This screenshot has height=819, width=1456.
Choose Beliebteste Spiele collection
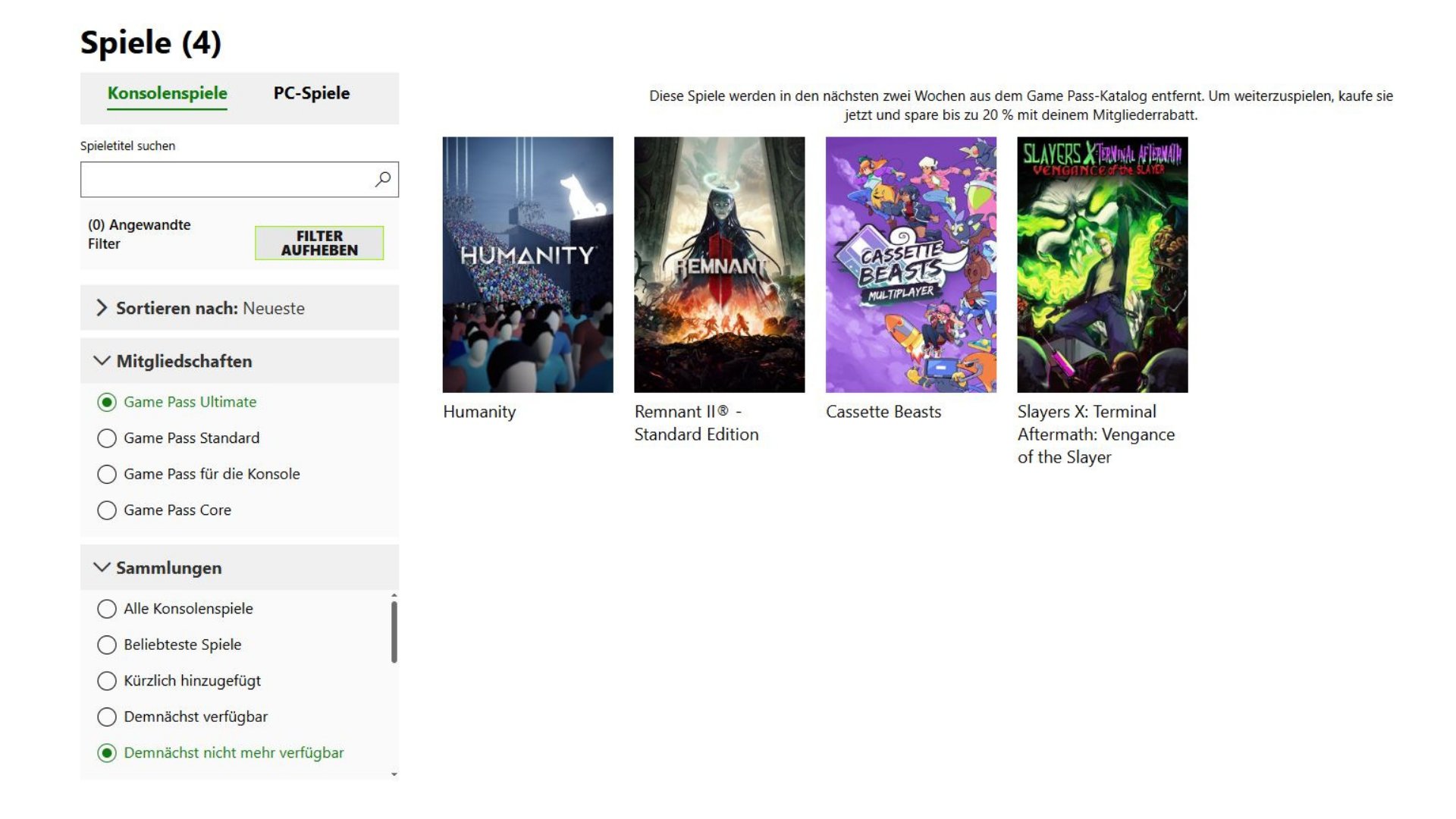[107, 645]
